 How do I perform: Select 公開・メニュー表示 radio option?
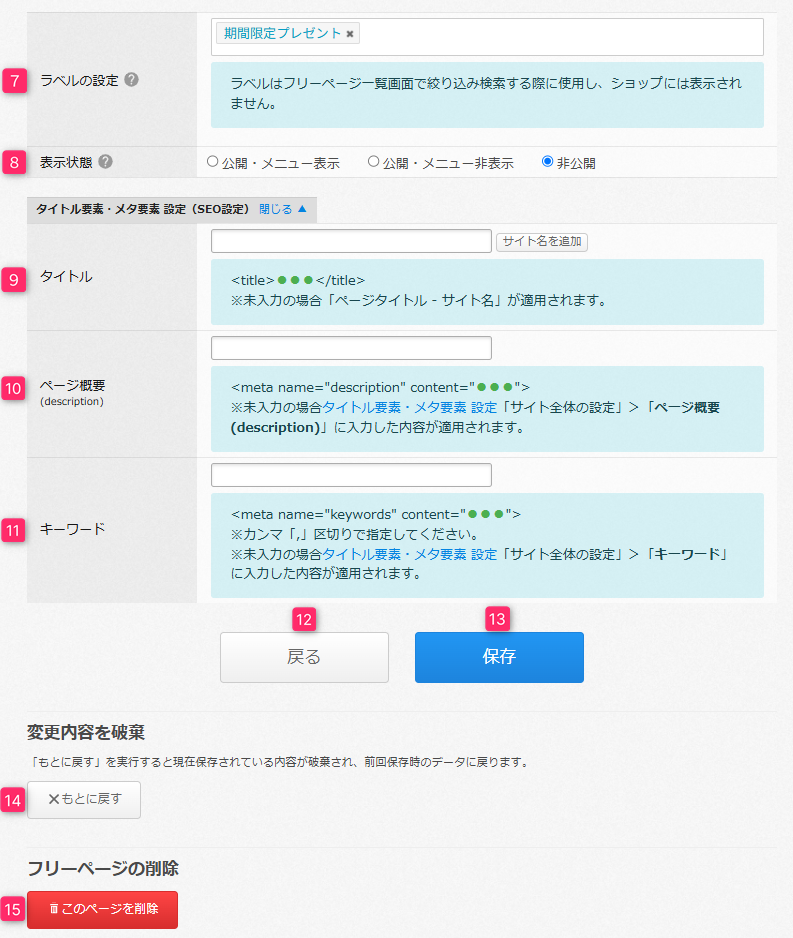coord(212,161)
